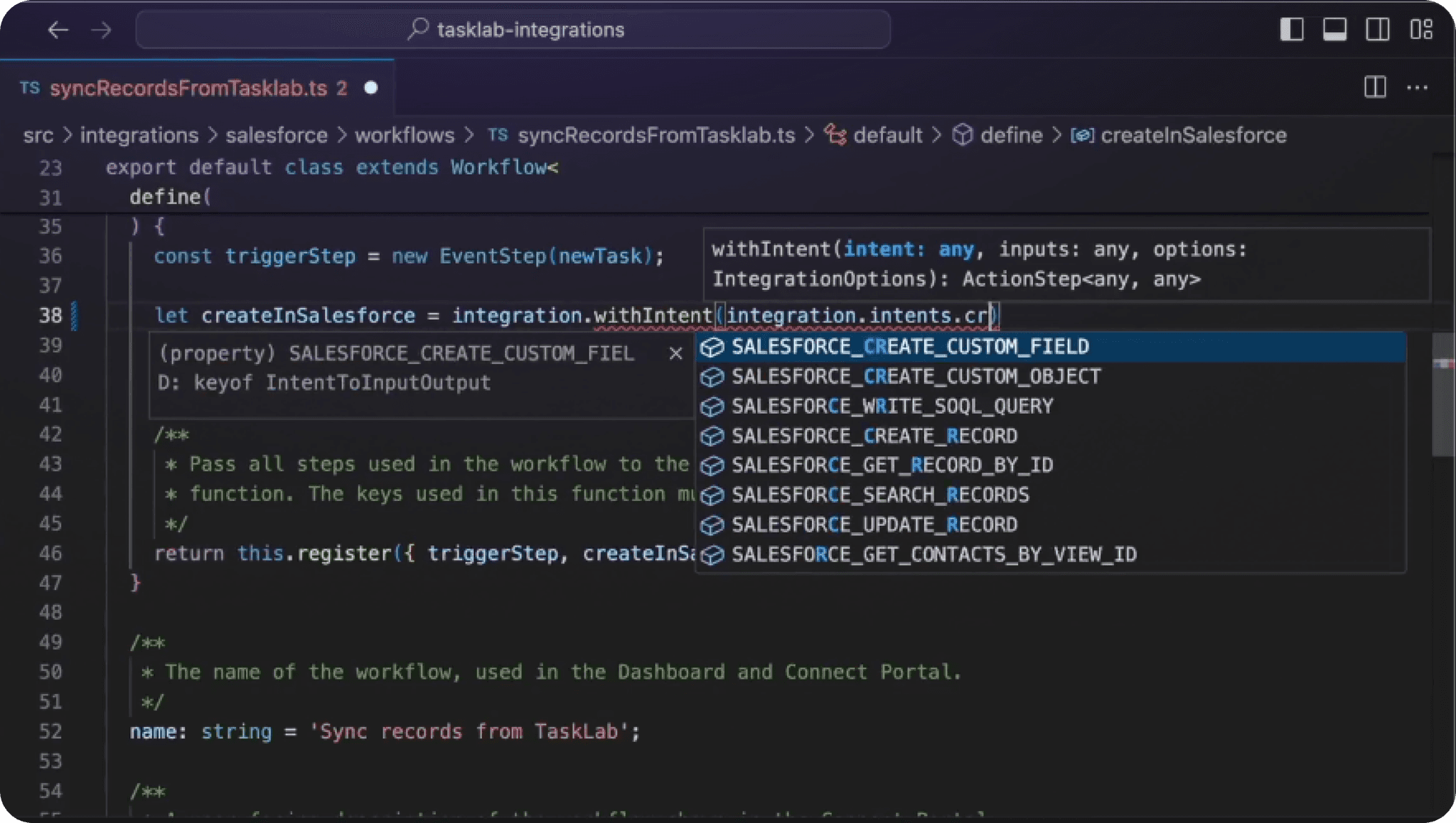The height and width of the screenshot is (823, 1456).
Task: Click the forward navigation arrow
Action: pyautogui.click(x=102, y=30)
